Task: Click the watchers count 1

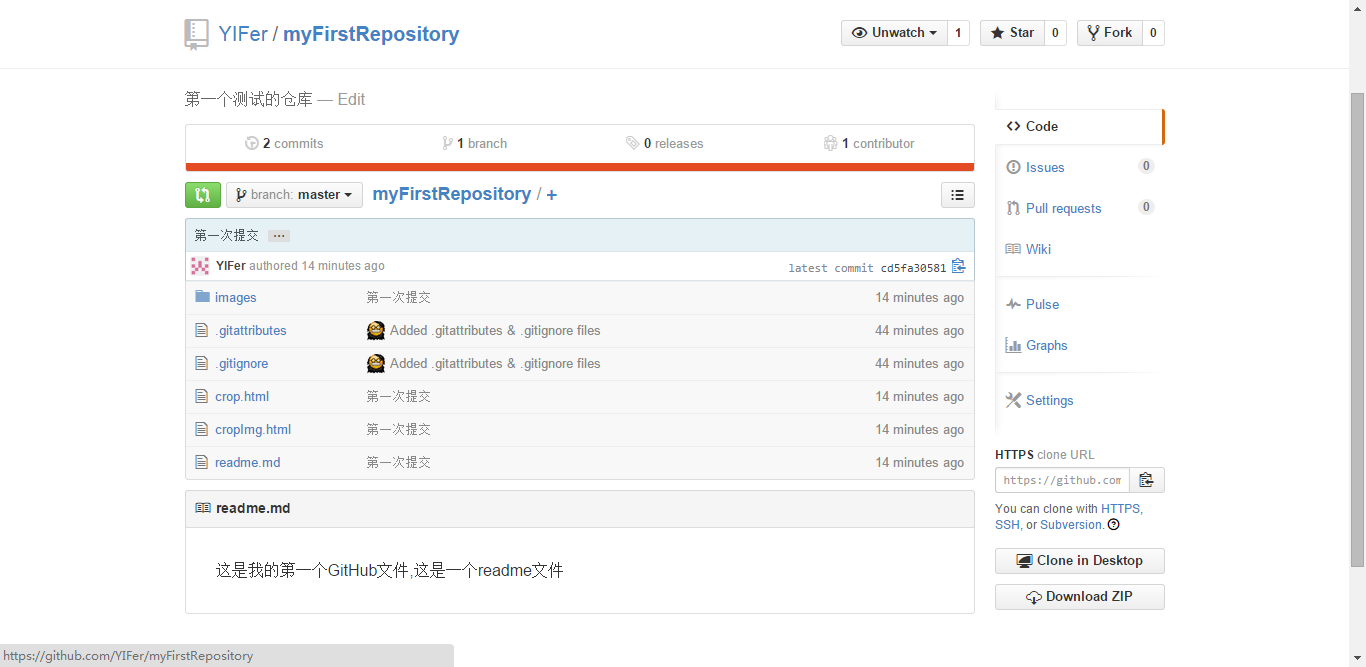Action: coord(958,33)
